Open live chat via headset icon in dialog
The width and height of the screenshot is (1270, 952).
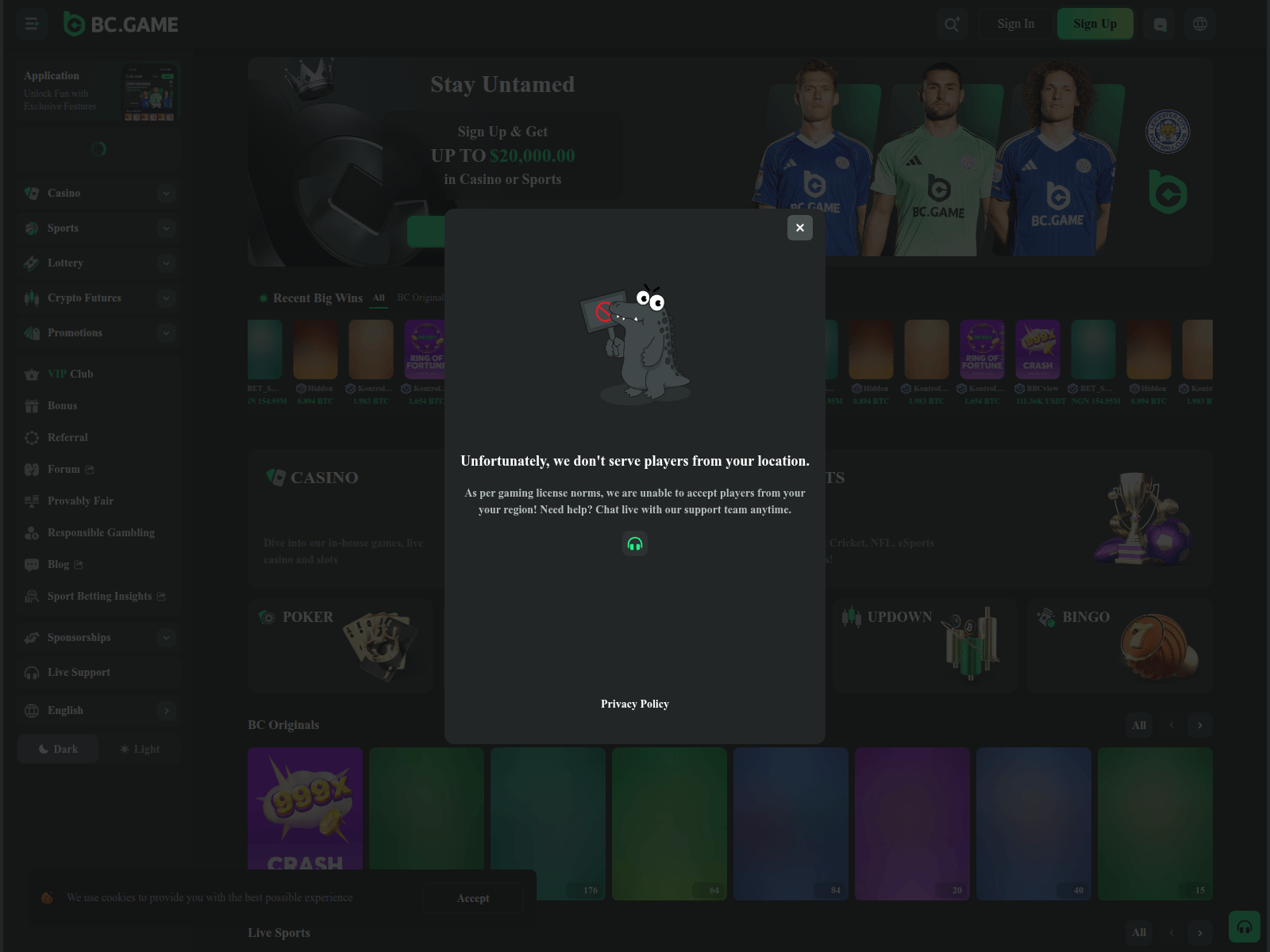point(635,543)
